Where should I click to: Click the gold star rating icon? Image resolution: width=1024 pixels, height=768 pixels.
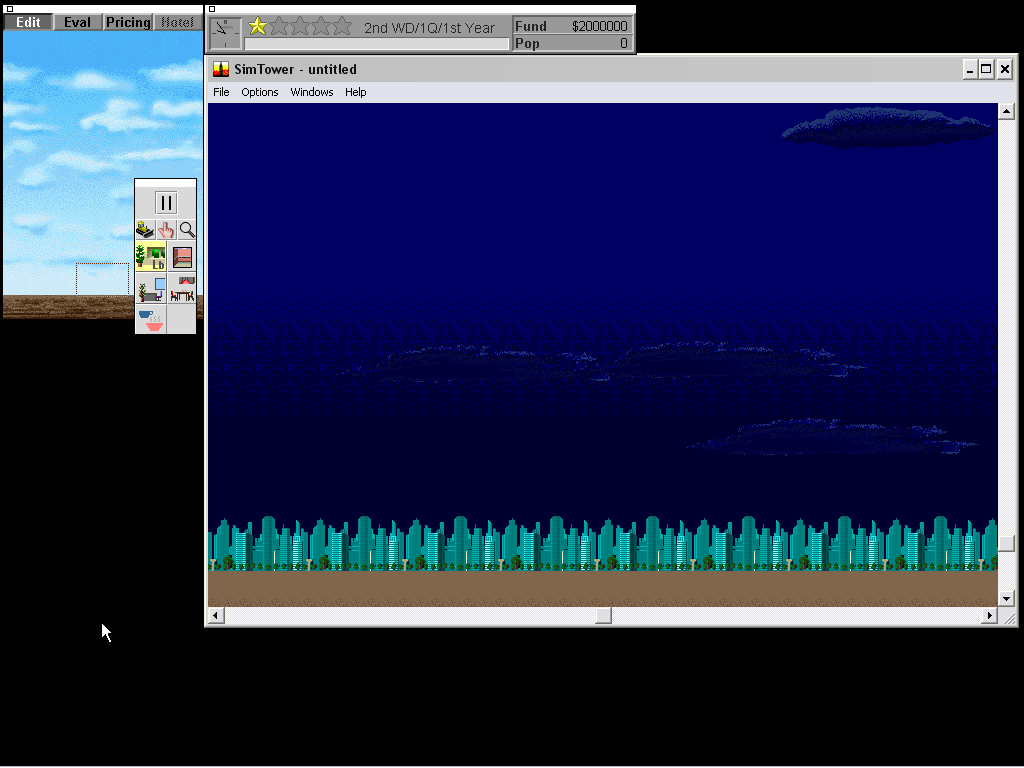(x=258, y=26)
